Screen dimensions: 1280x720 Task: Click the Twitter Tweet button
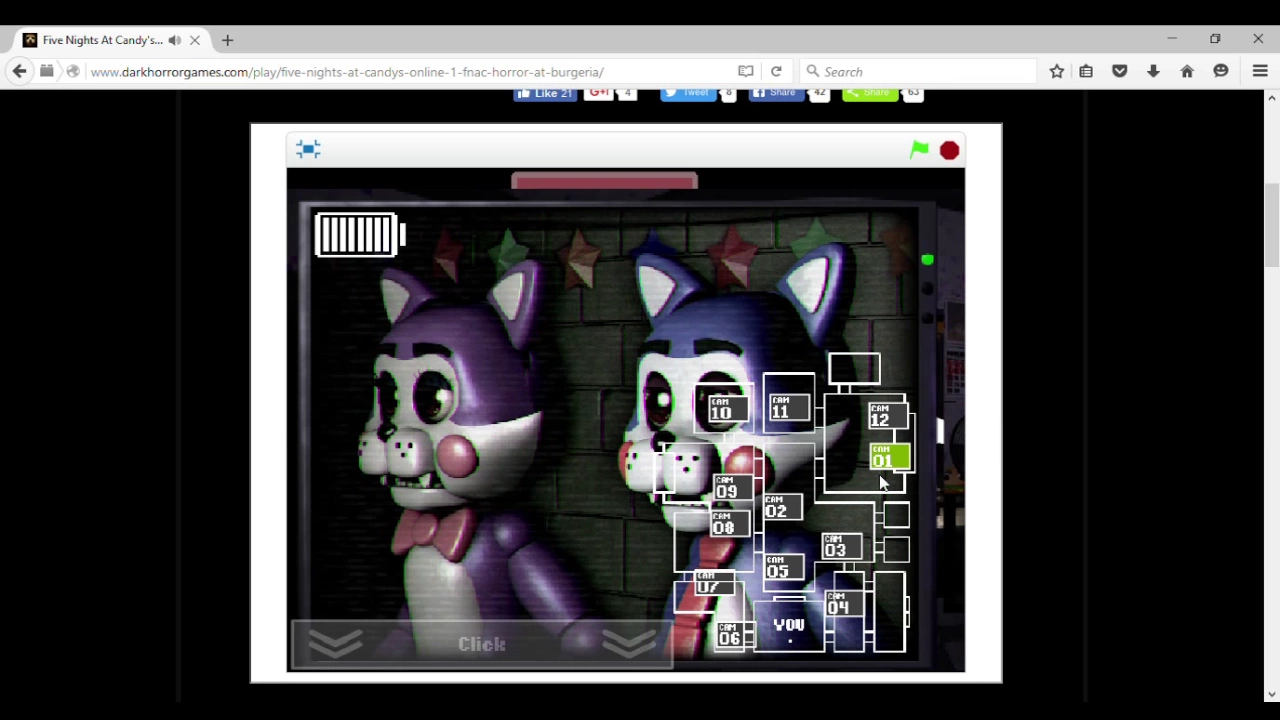tap(687, 93)
